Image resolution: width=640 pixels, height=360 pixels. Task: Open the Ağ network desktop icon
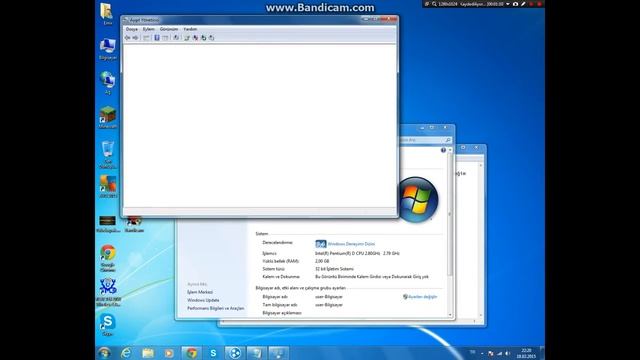point(107,83)
